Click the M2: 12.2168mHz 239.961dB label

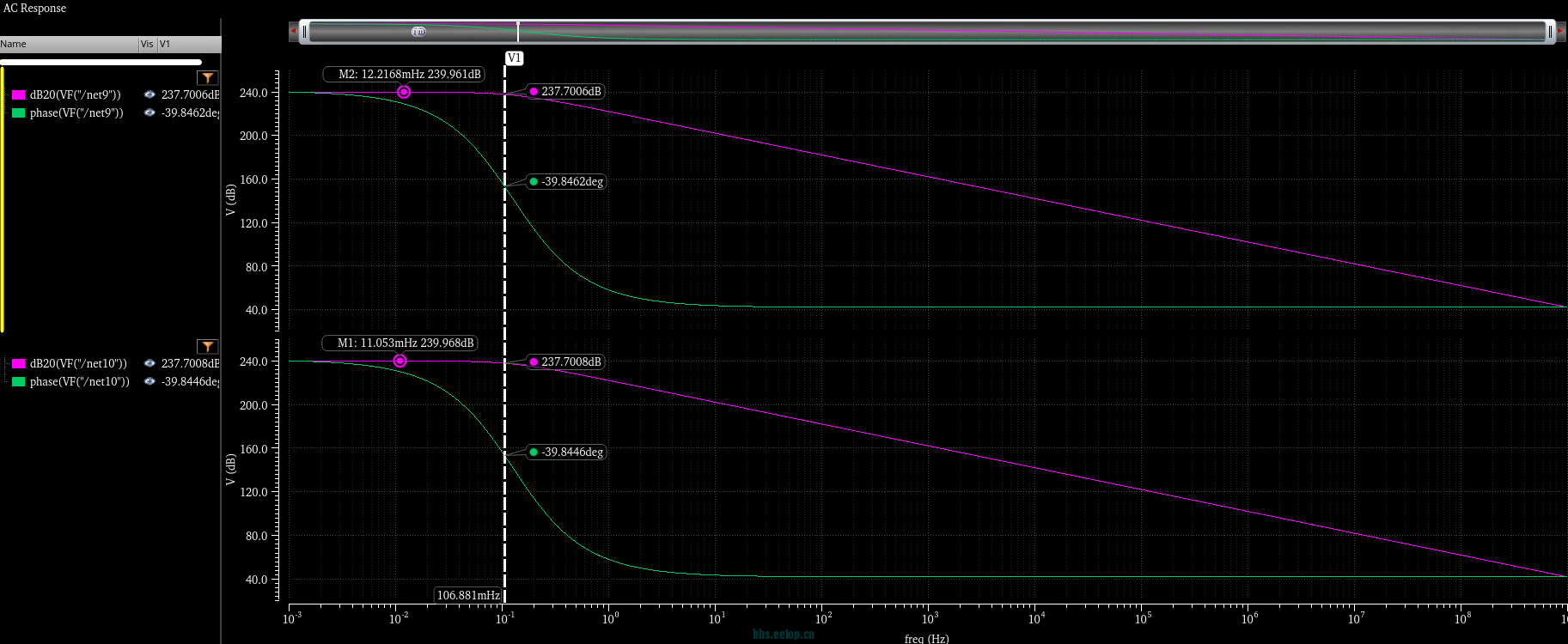(x=403, y=74)
